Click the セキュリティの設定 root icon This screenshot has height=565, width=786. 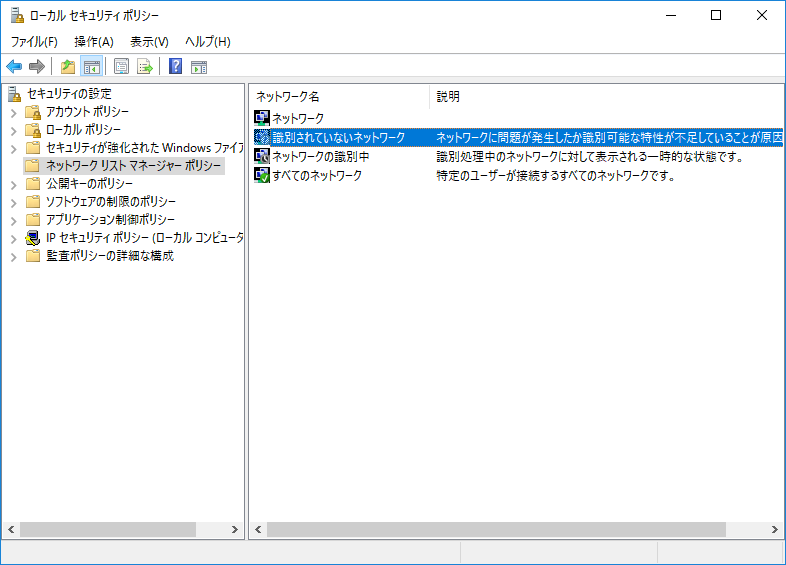[15, 94]
